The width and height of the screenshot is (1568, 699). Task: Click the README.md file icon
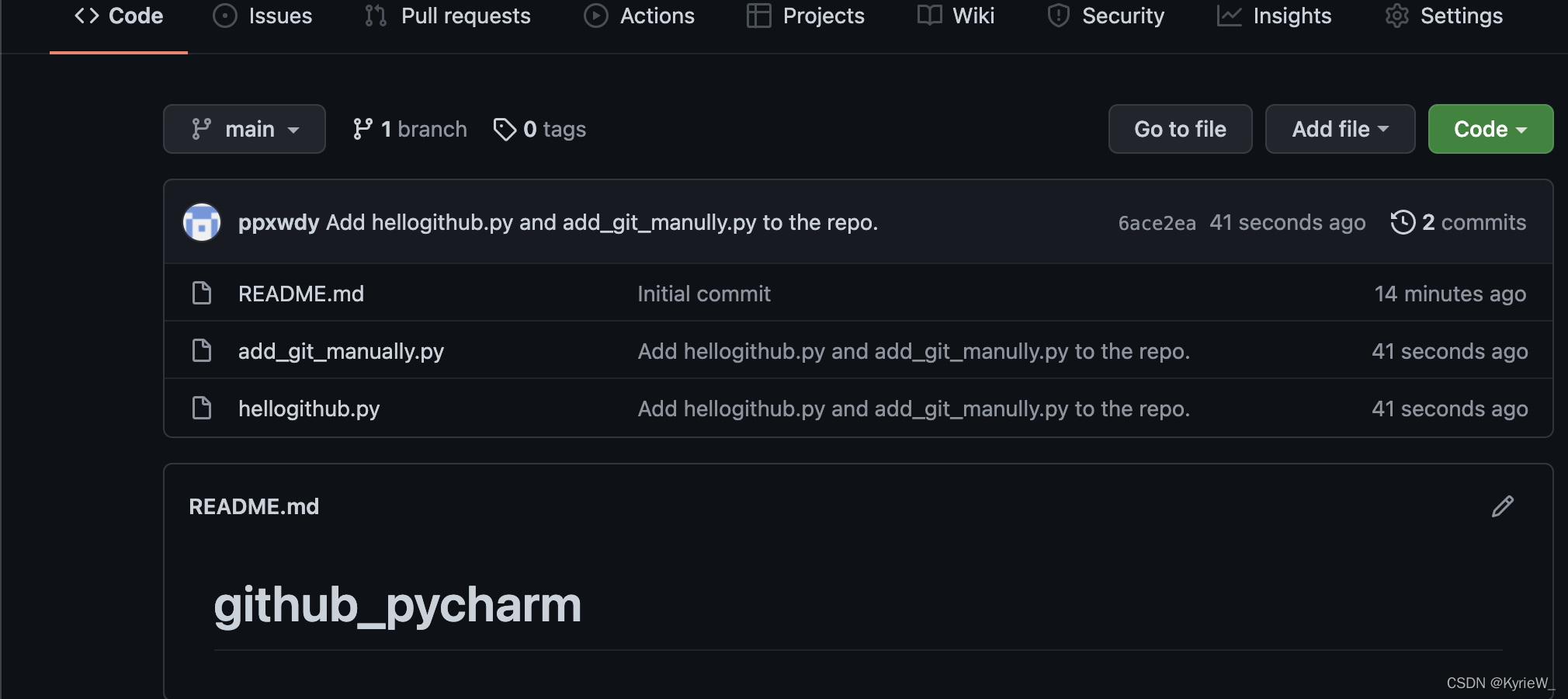202,294
